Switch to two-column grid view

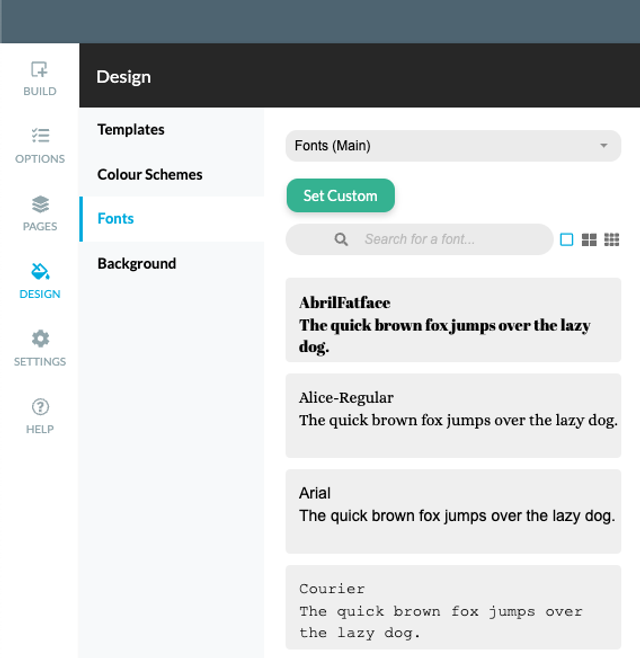[x=589, y=240]
